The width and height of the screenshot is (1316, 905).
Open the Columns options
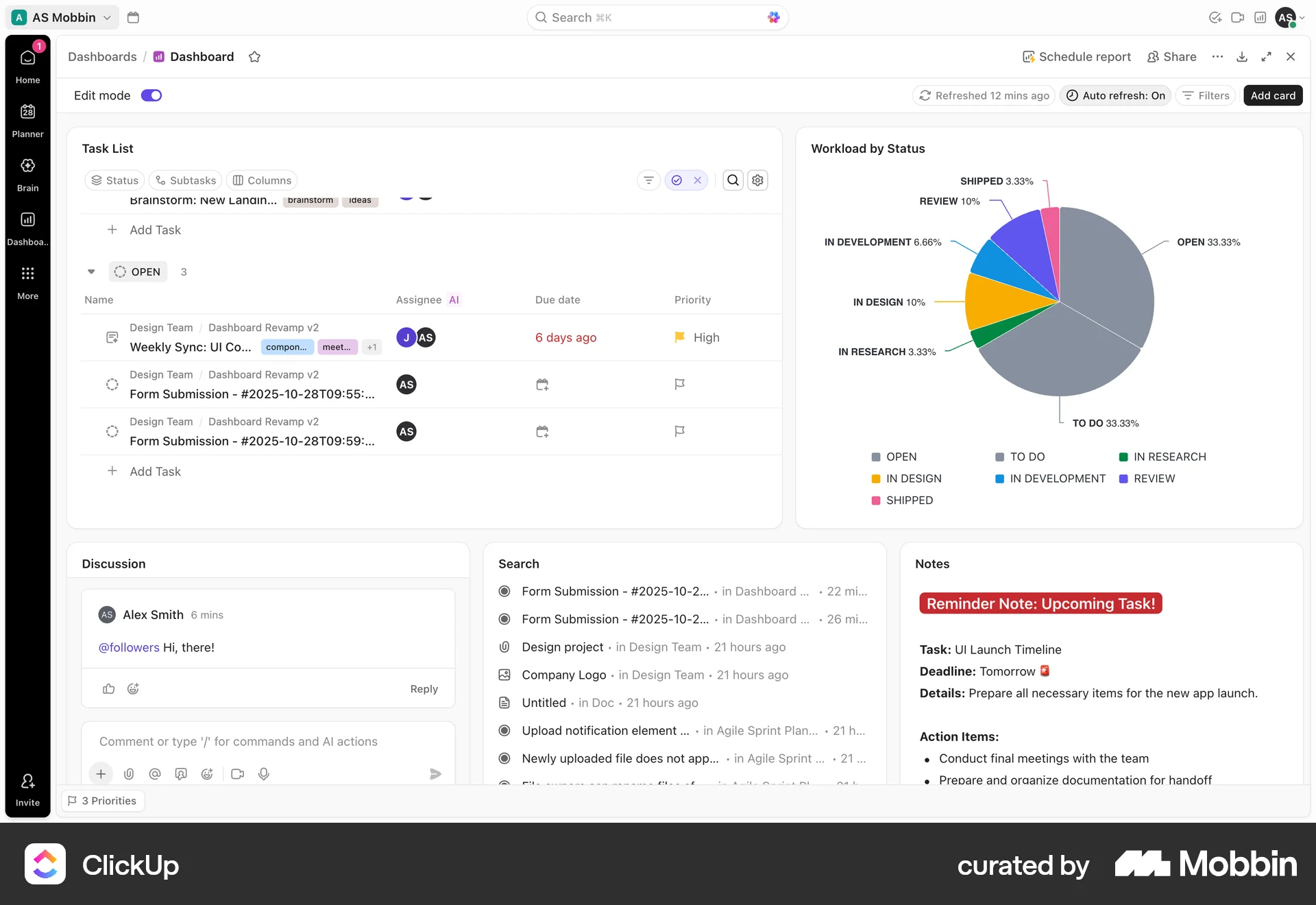click(261, 180)
